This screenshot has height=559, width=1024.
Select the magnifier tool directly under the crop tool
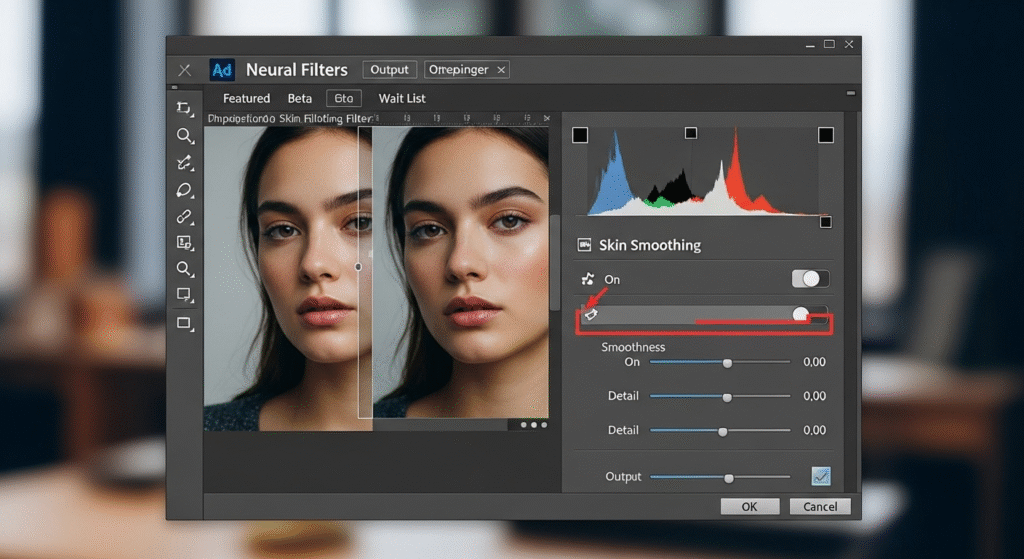pos(185,135)
